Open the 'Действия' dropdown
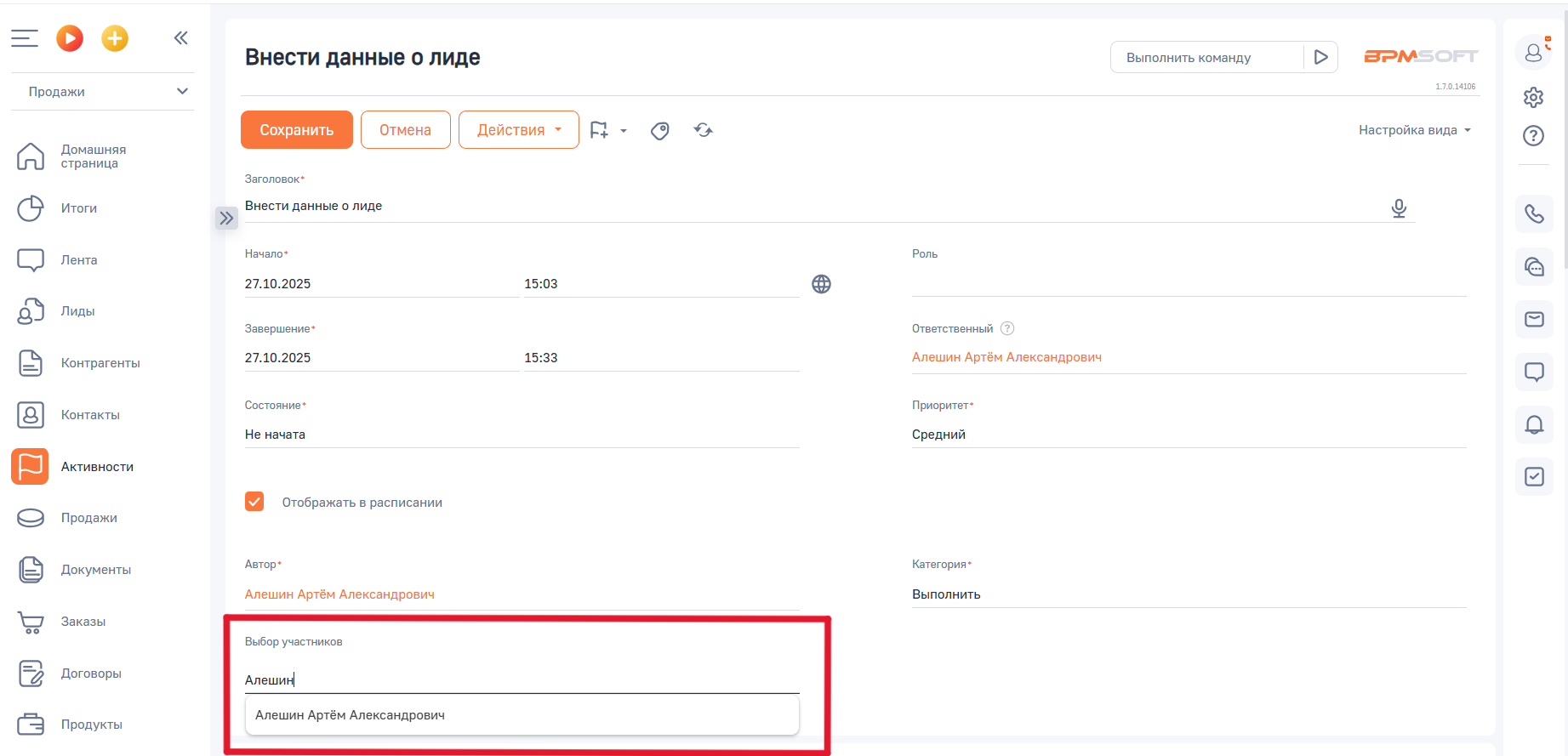The height and width of the screenshot is (756, 1568). 518,130
